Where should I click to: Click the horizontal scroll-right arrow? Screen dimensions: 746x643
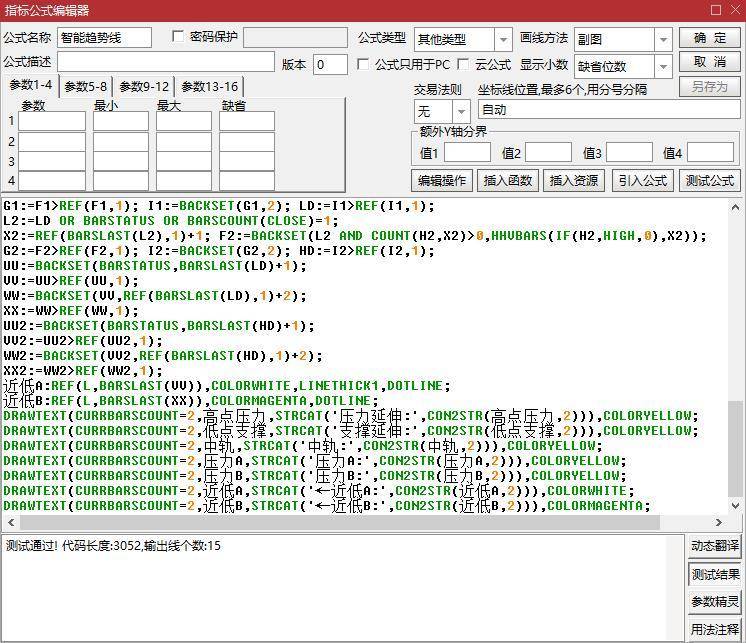[x=719, y=522]
